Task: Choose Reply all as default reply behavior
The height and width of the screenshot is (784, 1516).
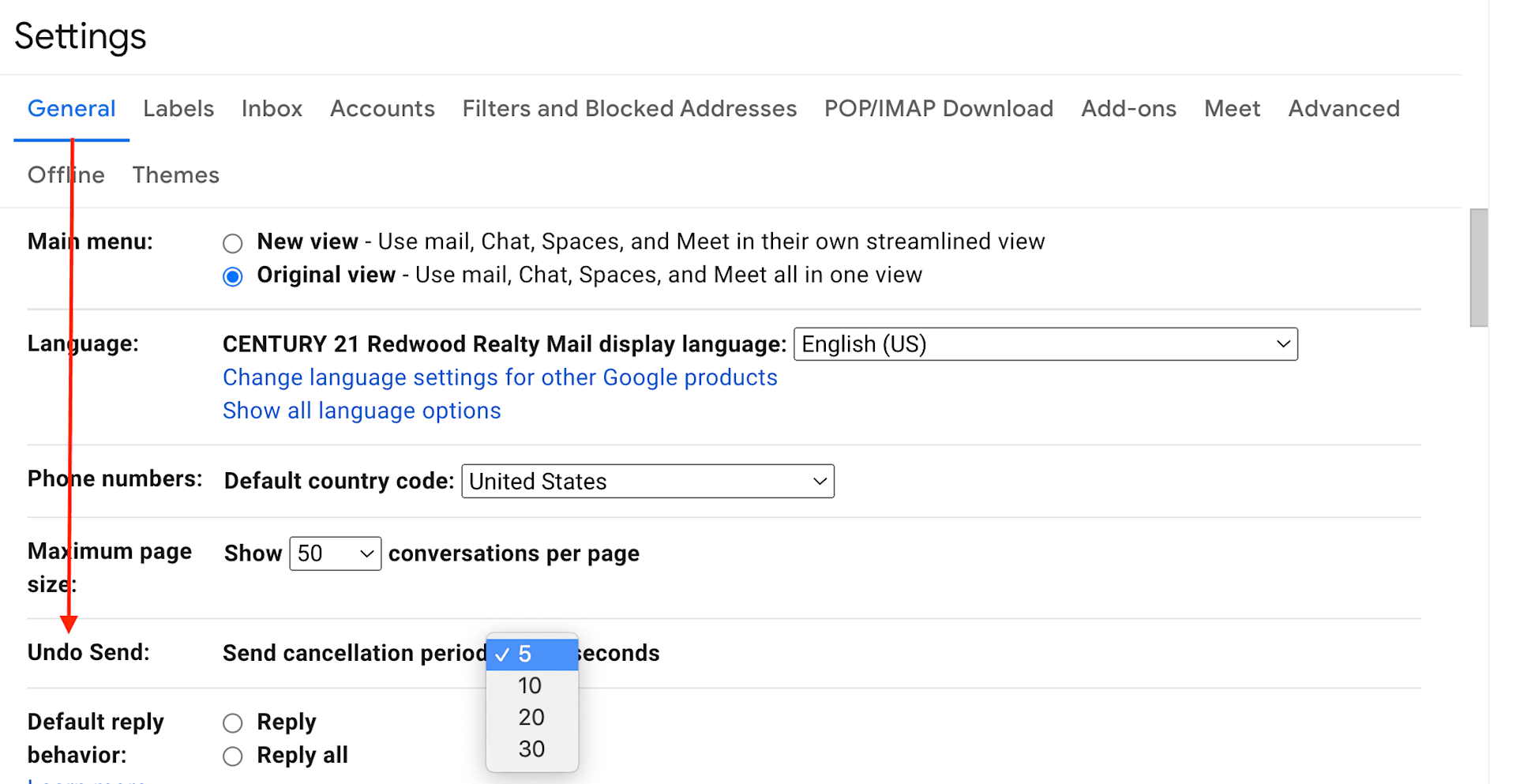Action: tap(232, 756)
